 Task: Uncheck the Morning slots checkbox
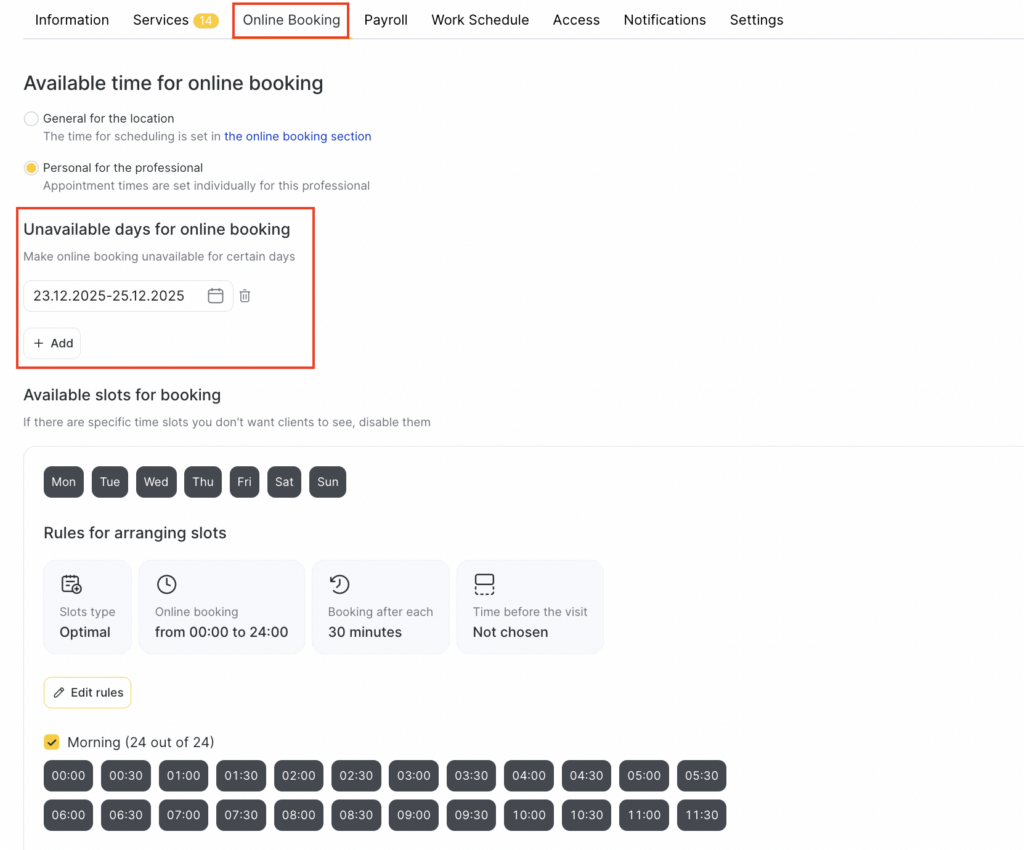tap(52, 742)
